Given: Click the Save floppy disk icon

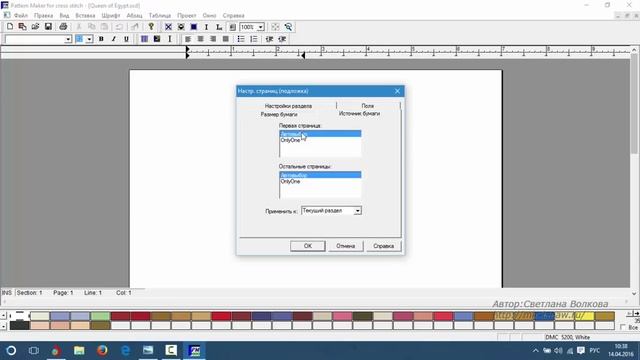Looking at the screenshot, I should click(48, 27).
